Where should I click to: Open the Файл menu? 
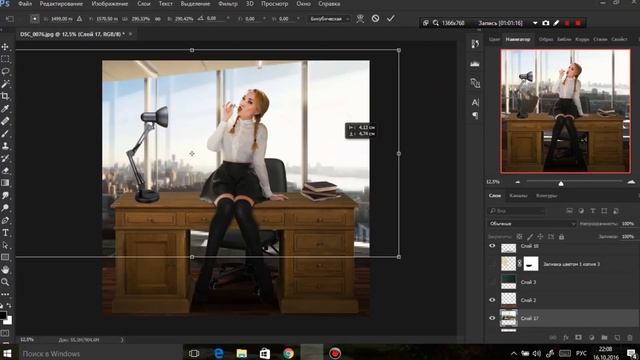[x=25, y=4]
